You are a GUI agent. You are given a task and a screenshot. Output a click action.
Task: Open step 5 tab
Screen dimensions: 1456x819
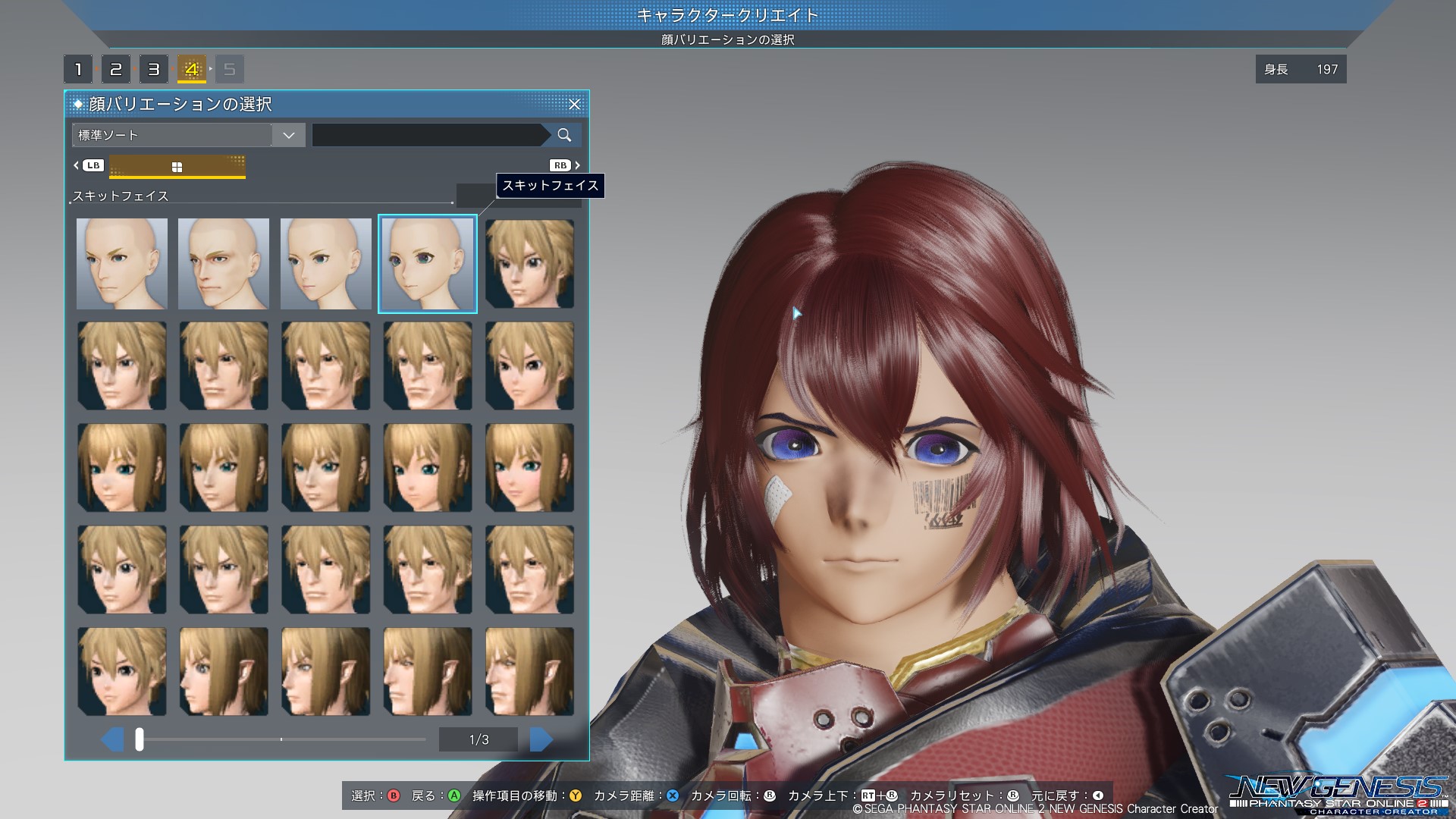[x=230, y=70]
